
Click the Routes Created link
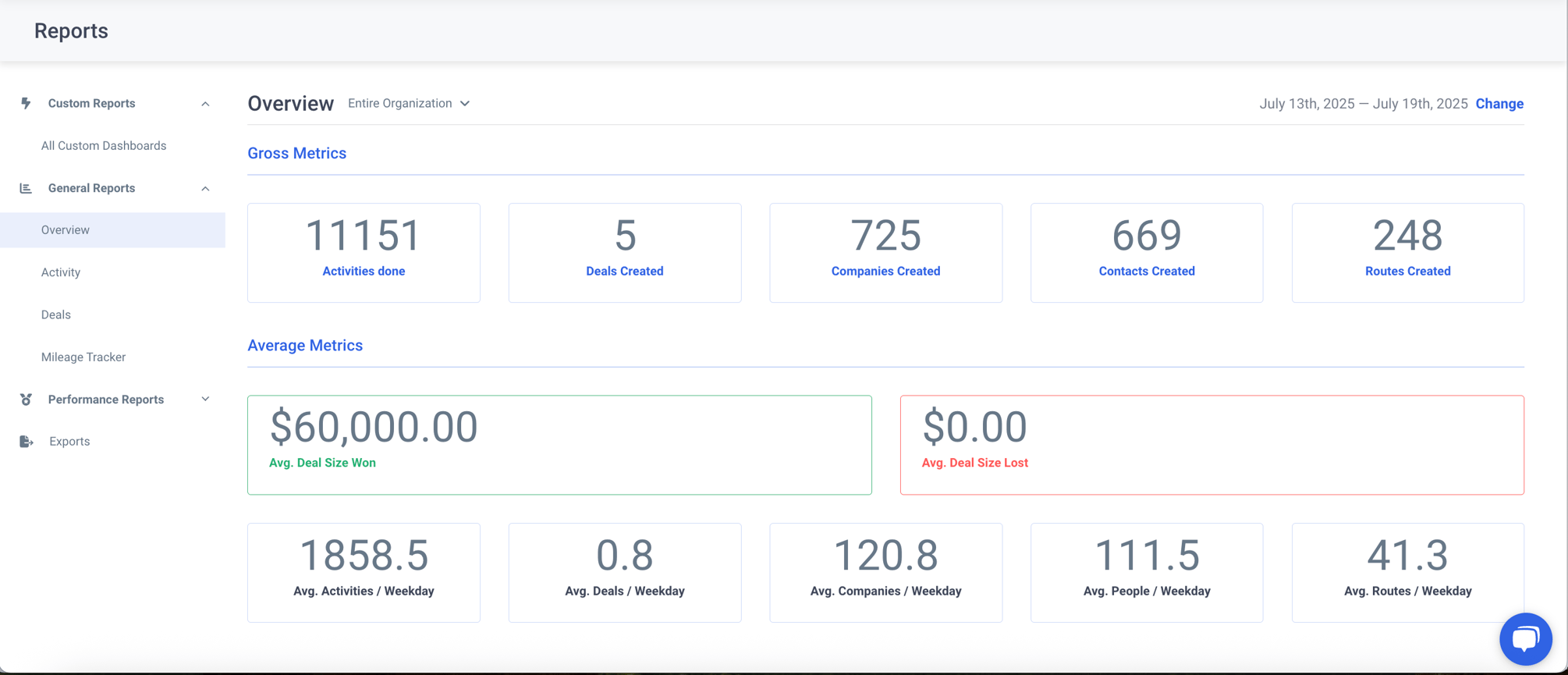(x=1408, y=271)
